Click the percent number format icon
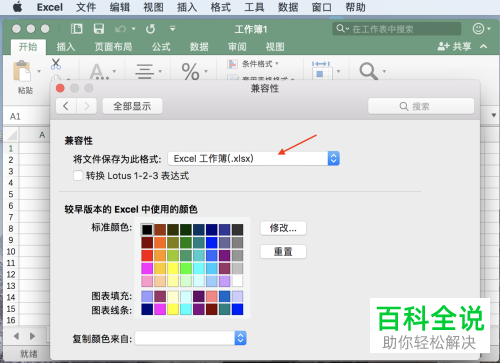Screen dimensions: 500x363 pyautogui.click(x=190, y=71)
